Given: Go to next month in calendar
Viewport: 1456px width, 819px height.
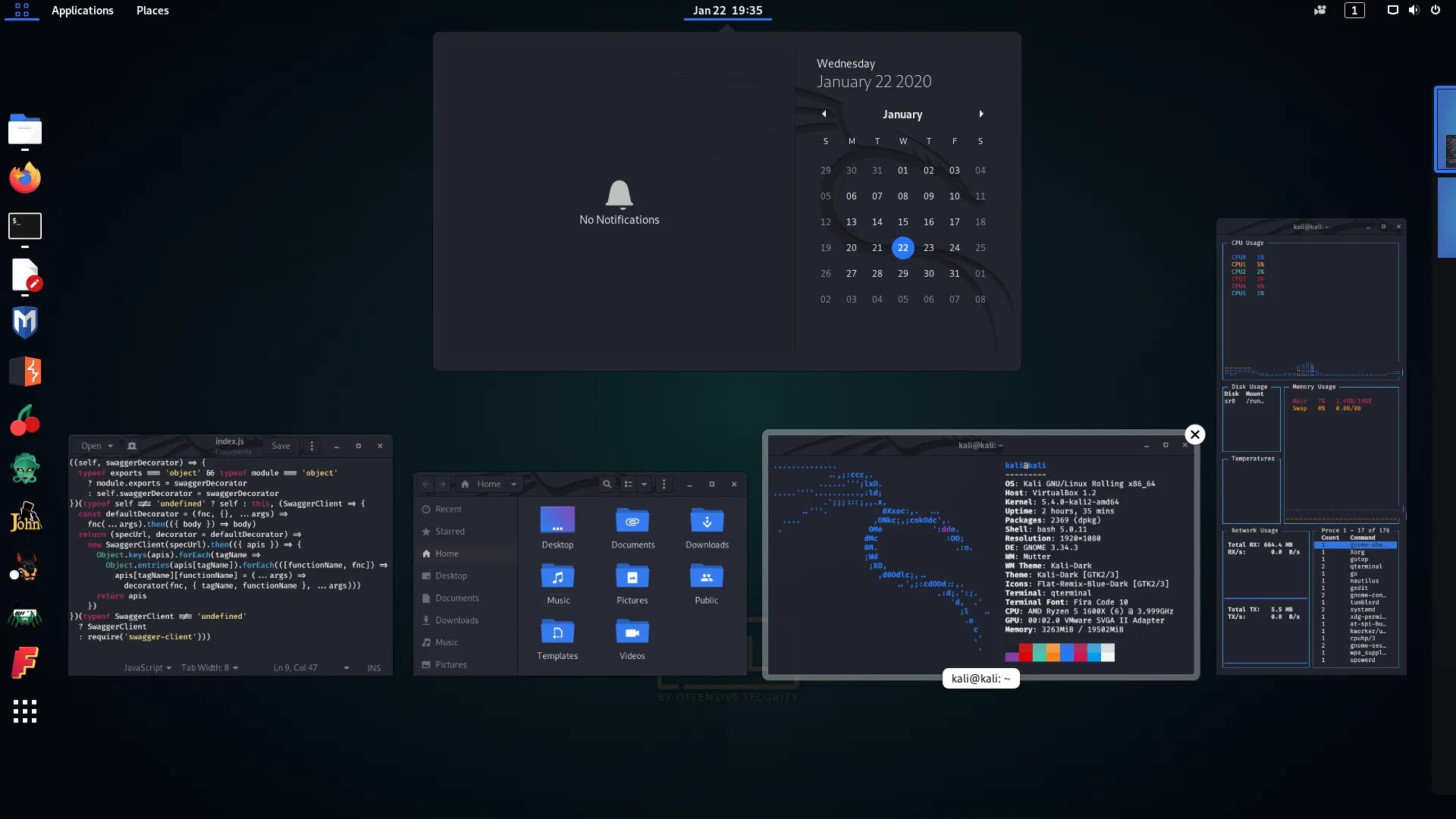Looking at the screenshot, I should (x=981, y=114).
